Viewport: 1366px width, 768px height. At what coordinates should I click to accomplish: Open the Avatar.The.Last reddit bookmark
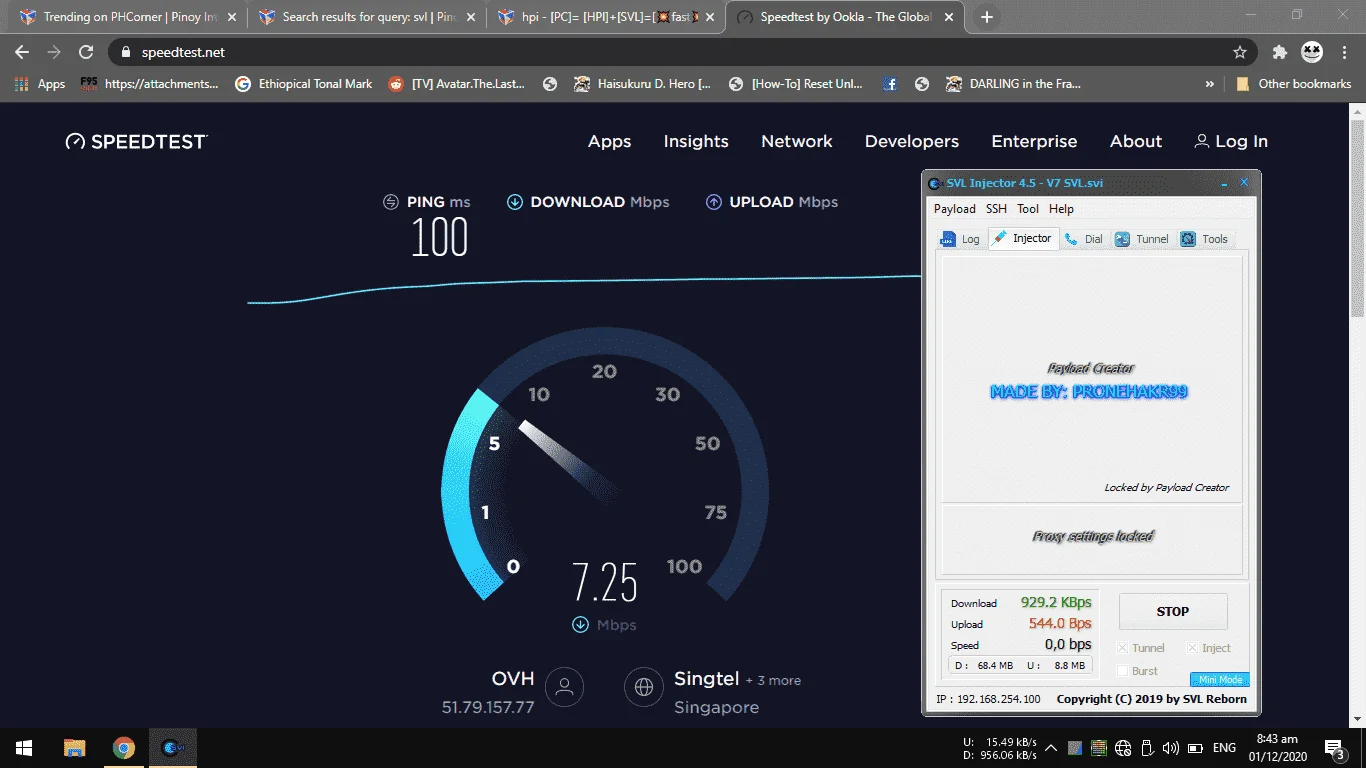(457, 84)
